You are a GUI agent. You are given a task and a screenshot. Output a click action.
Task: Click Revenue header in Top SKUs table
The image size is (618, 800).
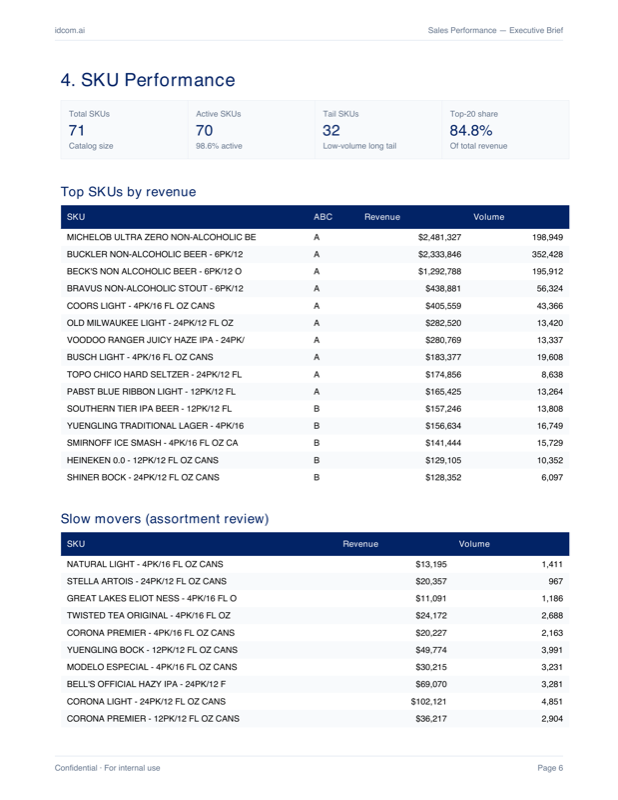(x=382, y=217)
